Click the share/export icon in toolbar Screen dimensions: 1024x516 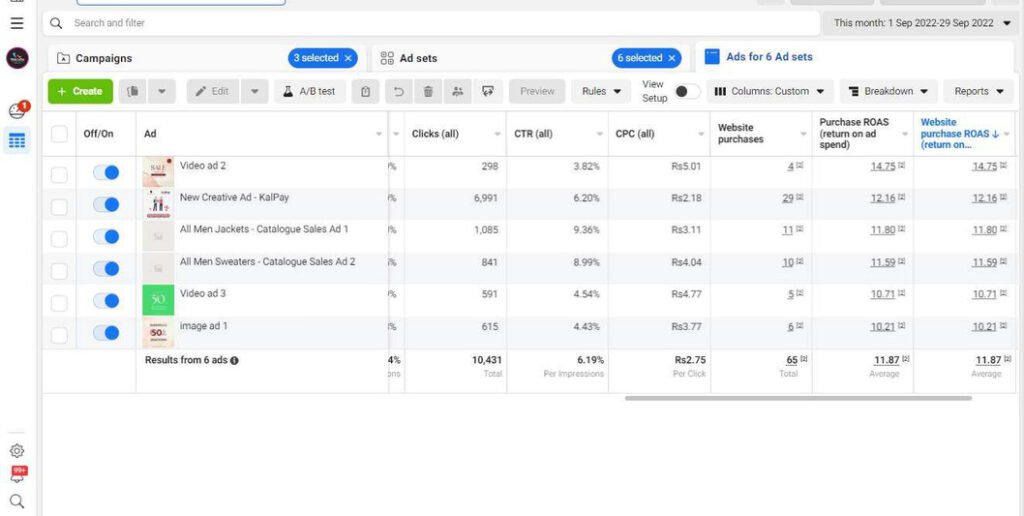(x=488, y=91)
